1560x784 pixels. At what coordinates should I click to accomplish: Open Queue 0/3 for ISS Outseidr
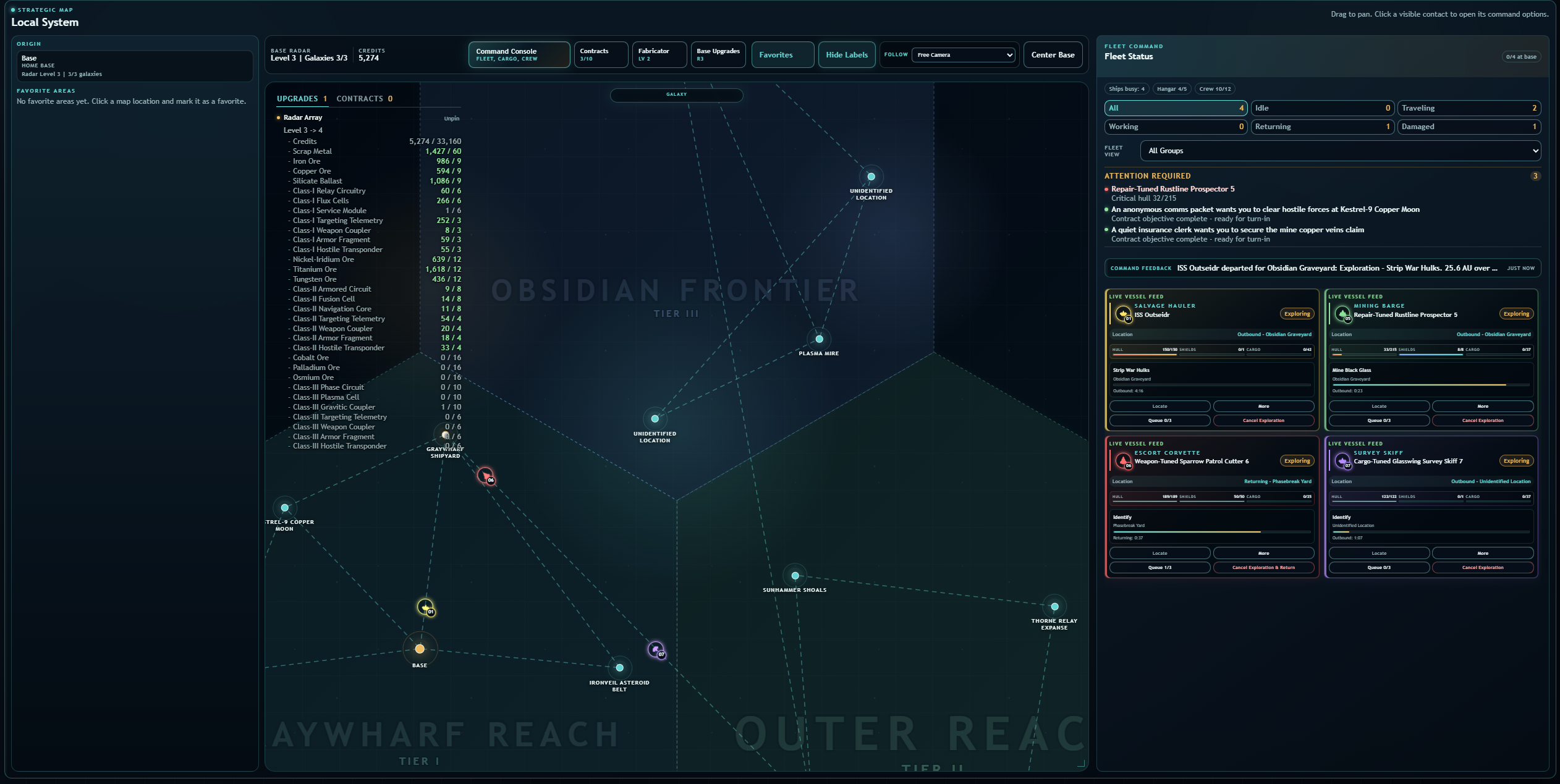click(x=1159, y=421)
